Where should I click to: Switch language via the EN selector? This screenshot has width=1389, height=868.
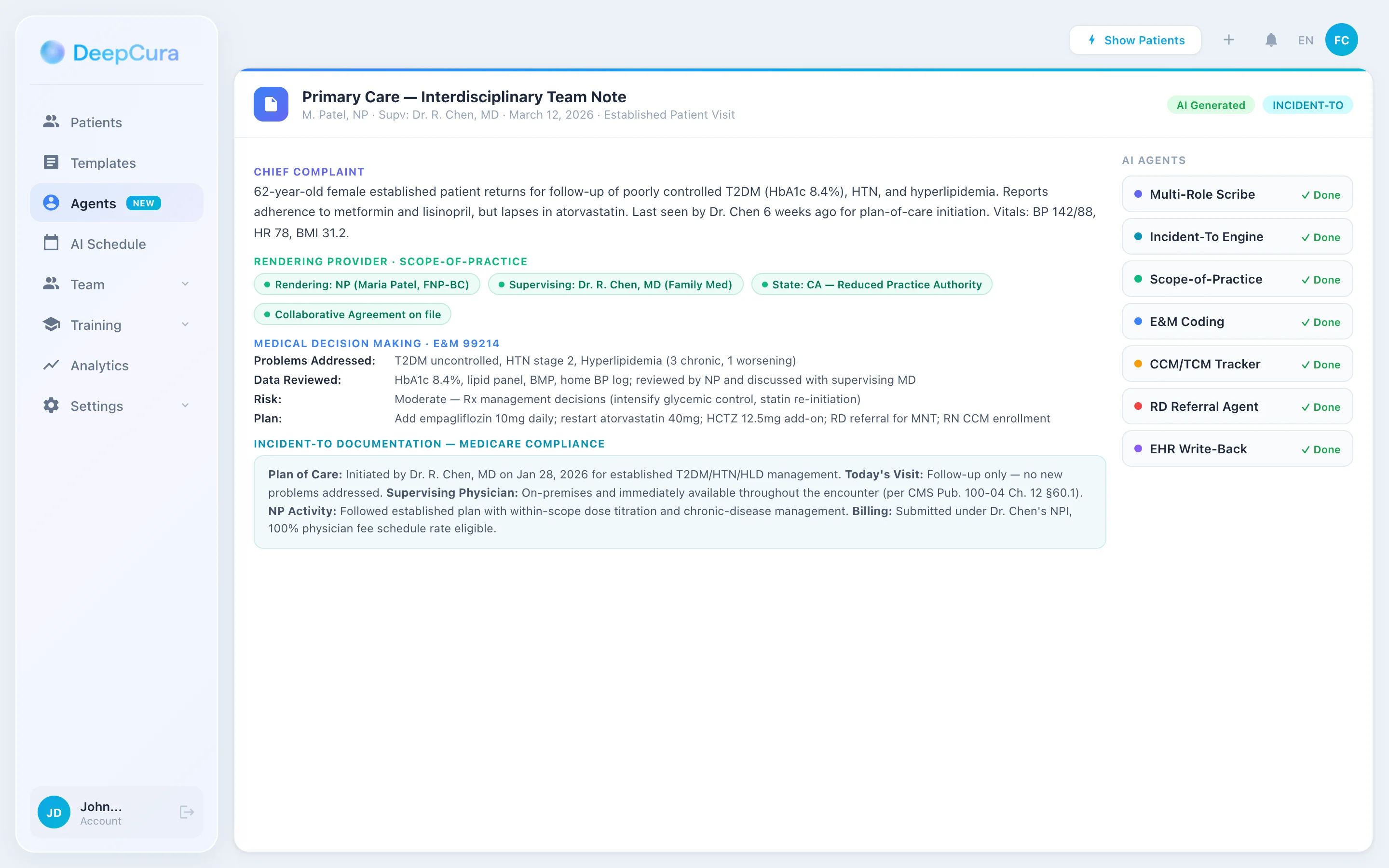click(x=1305, y=40)
